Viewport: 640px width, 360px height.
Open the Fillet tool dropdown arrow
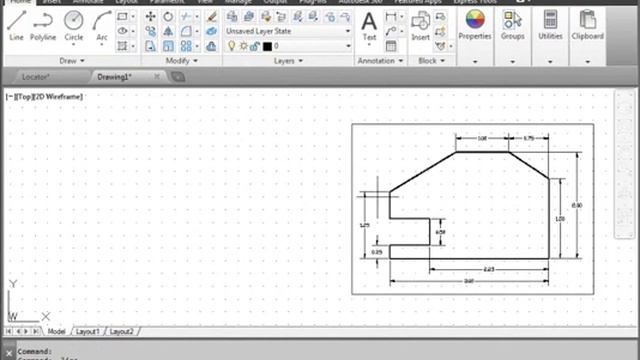pyautogui.click(x=197, y=31)
